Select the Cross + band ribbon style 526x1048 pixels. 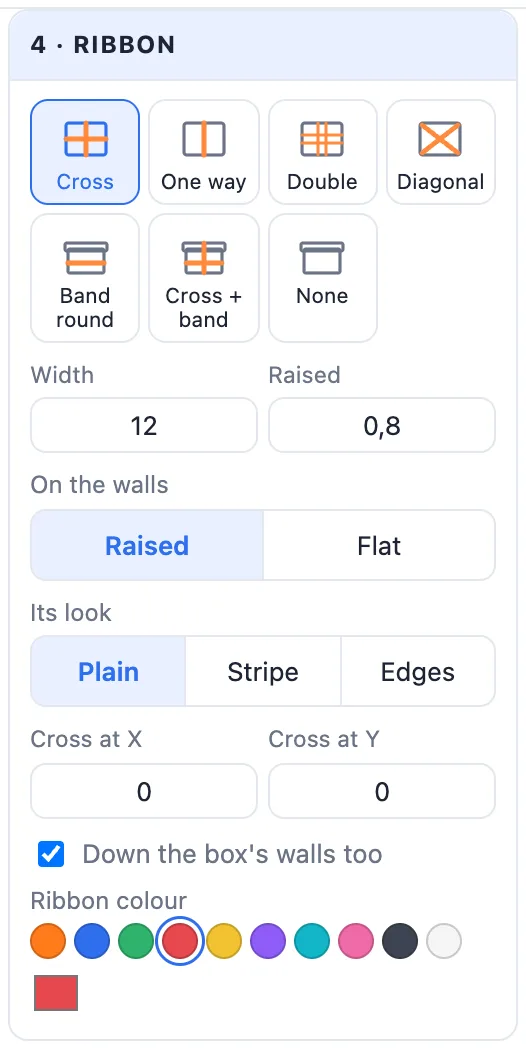[204, 278]
